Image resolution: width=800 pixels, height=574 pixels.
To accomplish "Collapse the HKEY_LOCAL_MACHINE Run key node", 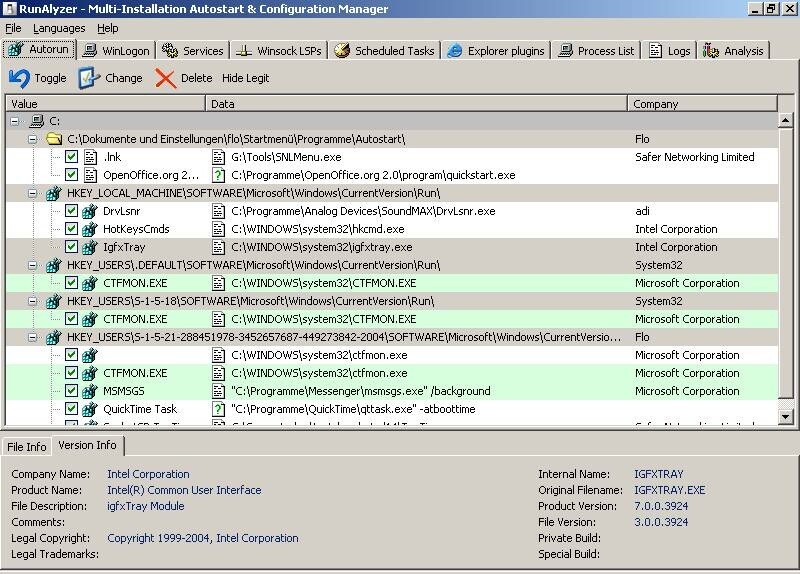I will pyautogui.click(x=33, y=193).
